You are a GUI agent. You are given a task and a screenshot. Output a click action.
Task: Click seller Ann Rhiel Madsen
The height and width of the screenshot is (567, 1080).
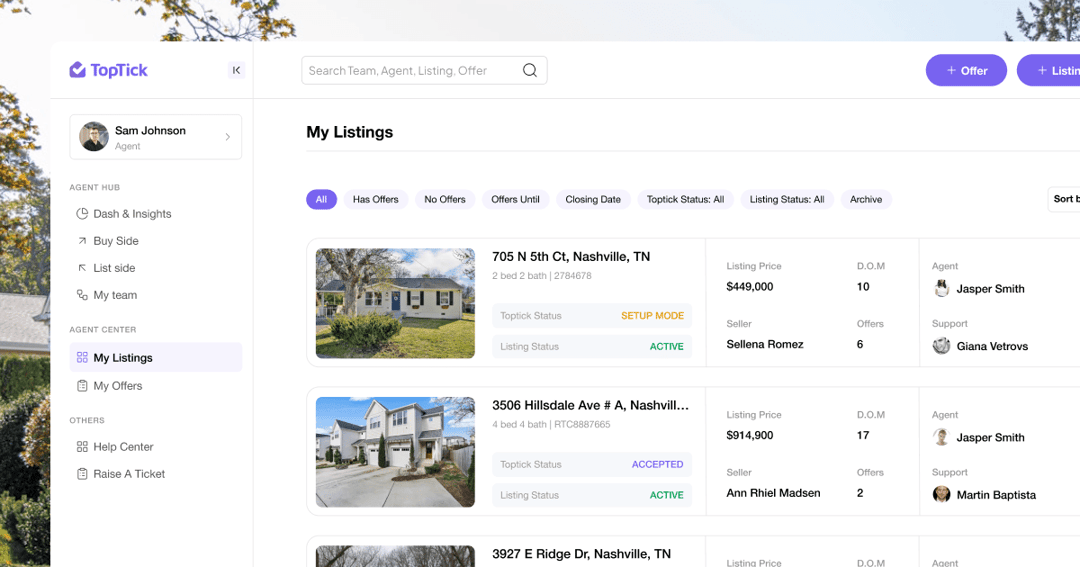tap(773, 493)
